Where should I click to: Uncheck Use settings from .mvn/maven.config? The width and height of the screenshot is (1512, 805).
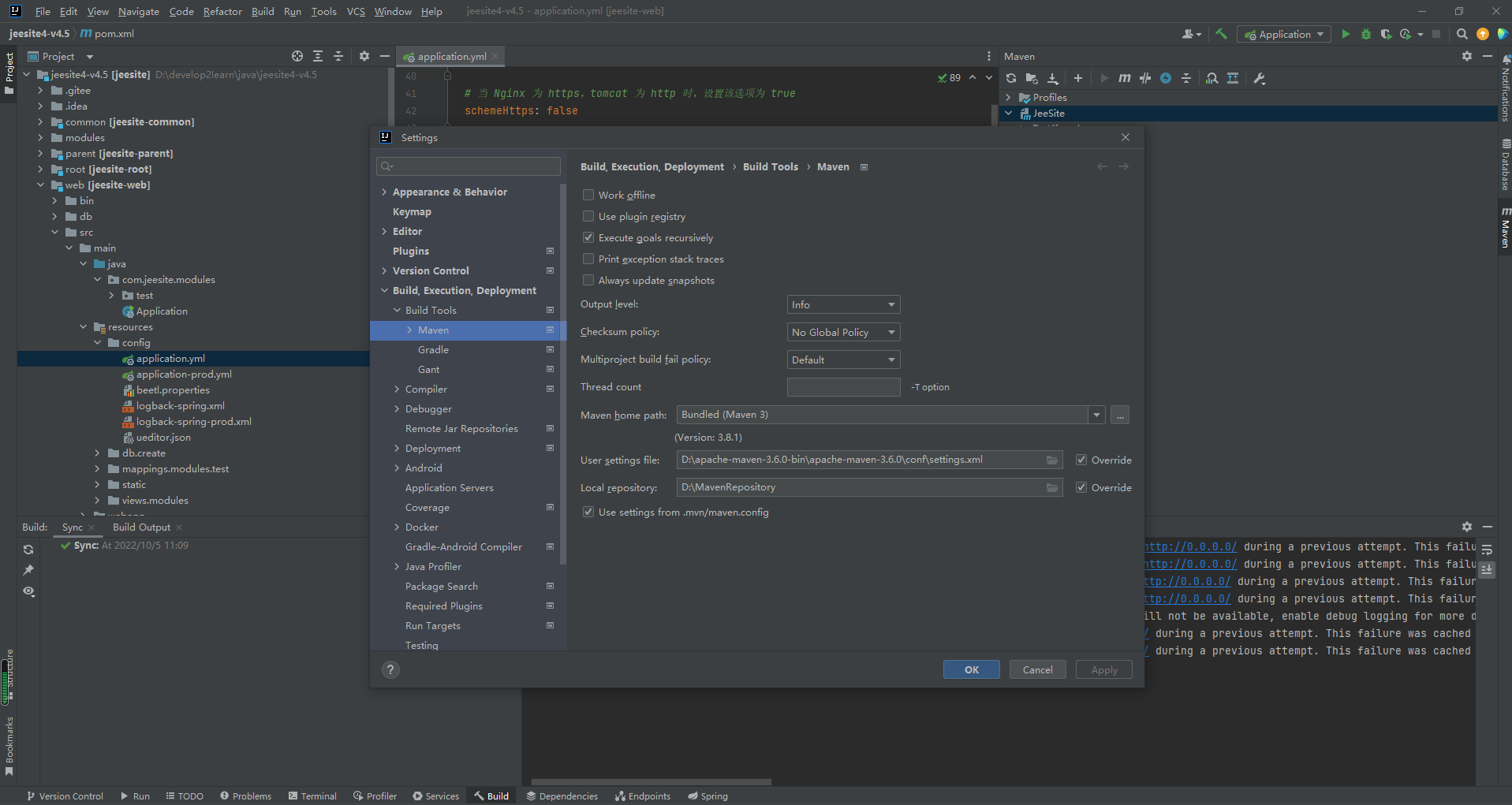click(588, 512)
